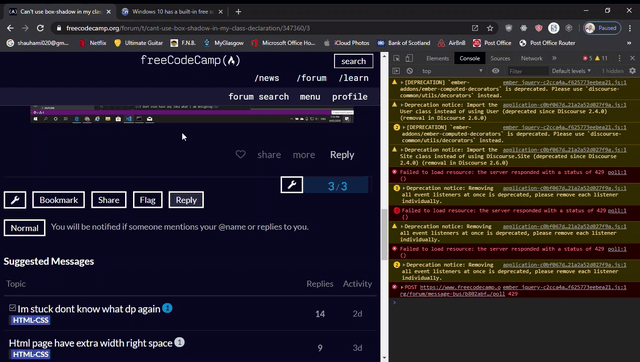Click the forum search menu item
This screenshot has height=362, width=640.
[x=258, y=97]
